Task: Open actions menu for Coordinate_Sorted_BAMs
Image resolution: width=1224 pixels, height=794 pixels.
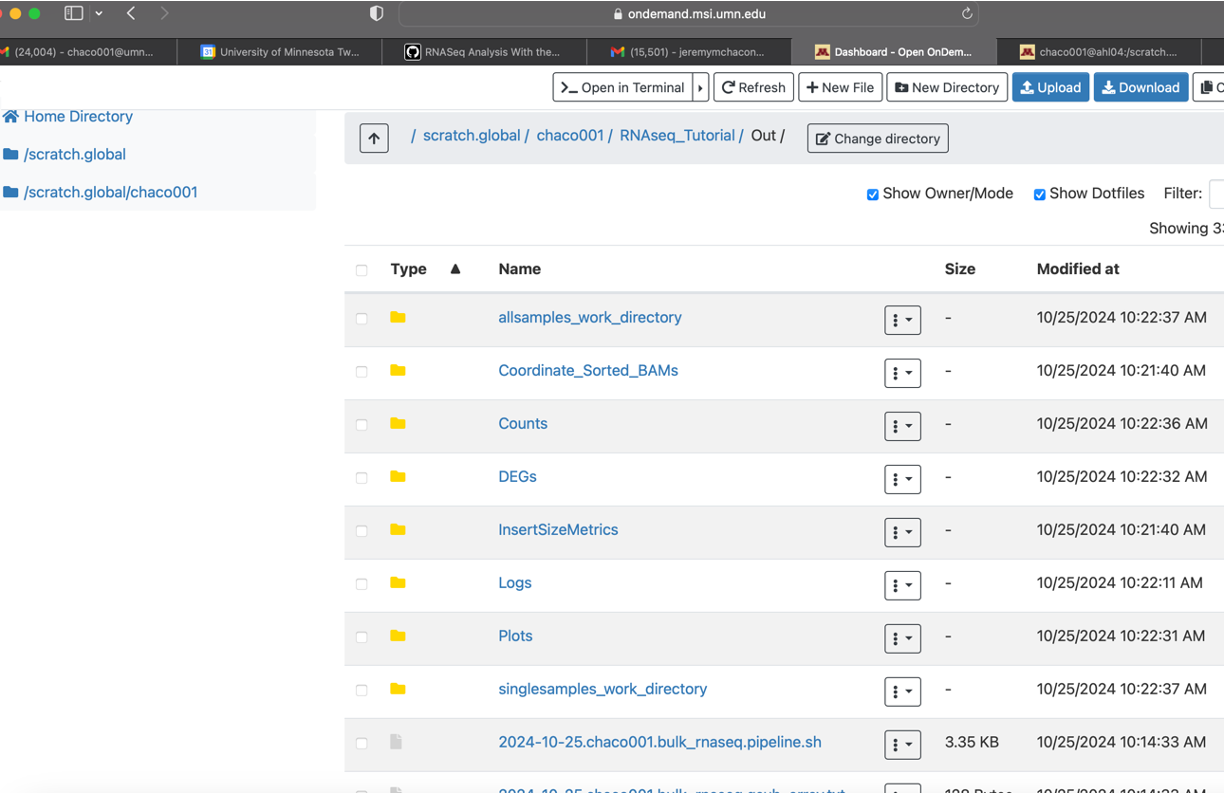Action: pos(902,373)
